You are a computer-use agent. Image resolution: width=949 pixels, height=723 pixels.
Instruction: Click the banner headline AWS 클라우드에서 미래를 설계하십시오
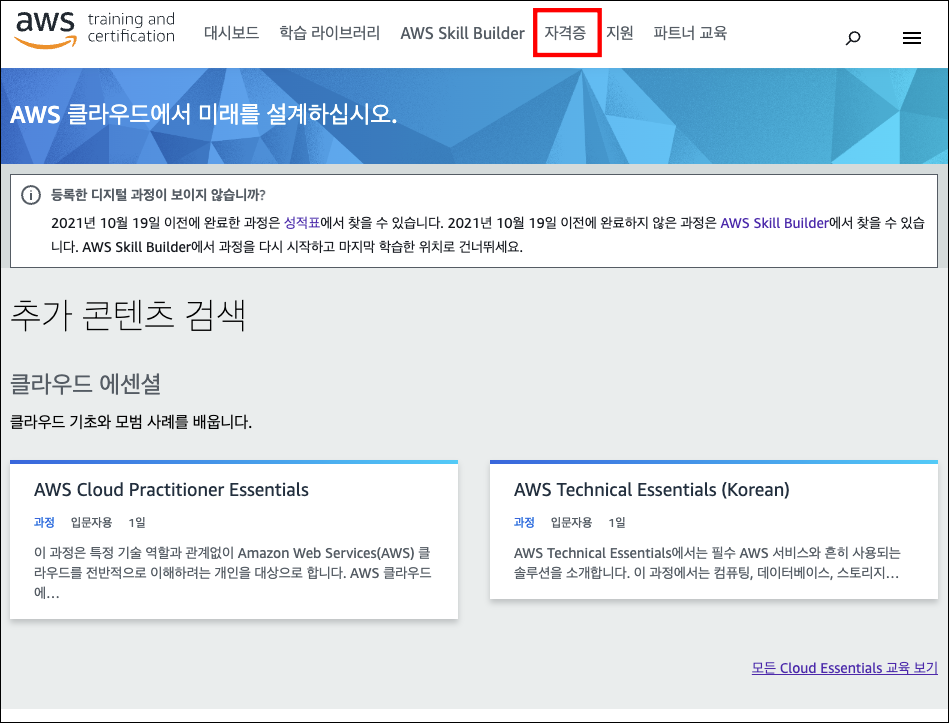pos(203,114)
